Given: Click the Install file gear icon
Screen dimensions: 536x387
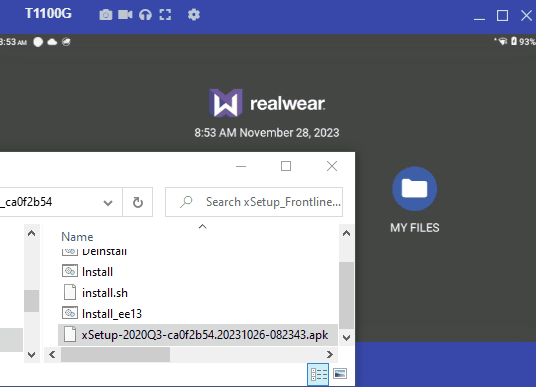Looking at the screenshot, I should (x=70, y=271).
